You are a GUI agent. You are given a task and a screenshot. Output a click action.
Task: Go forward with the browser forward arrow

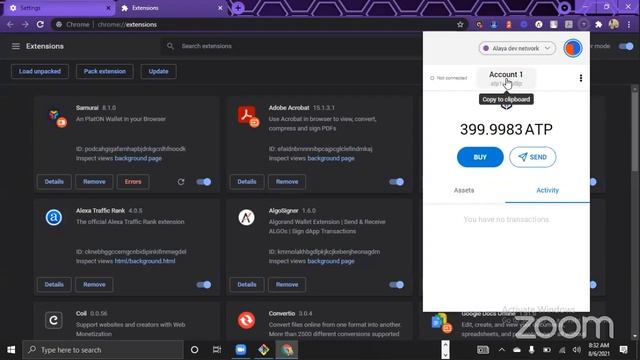[x=25, y=24]
